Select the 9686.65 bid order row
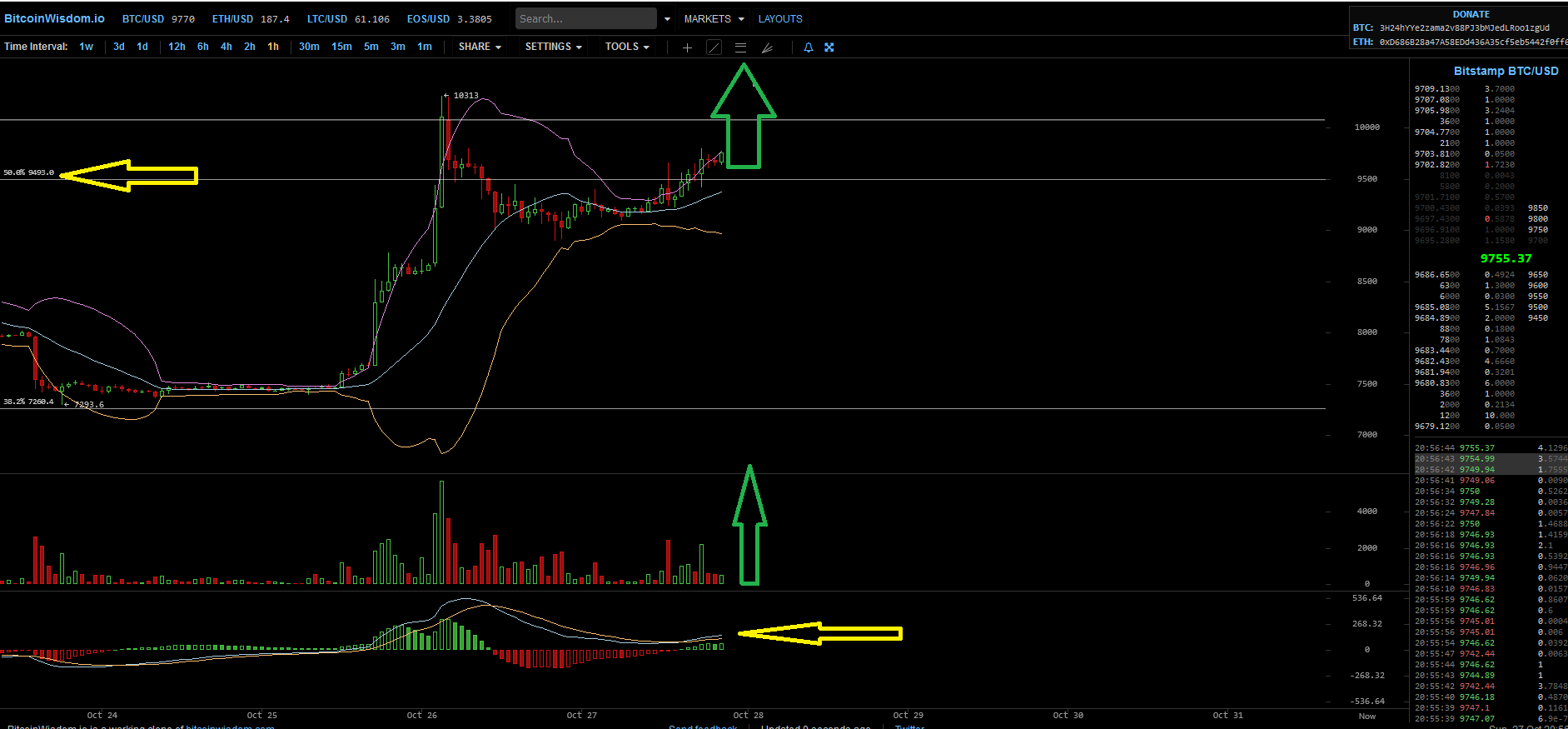Screen dimensions: 1568x729 1465,275
